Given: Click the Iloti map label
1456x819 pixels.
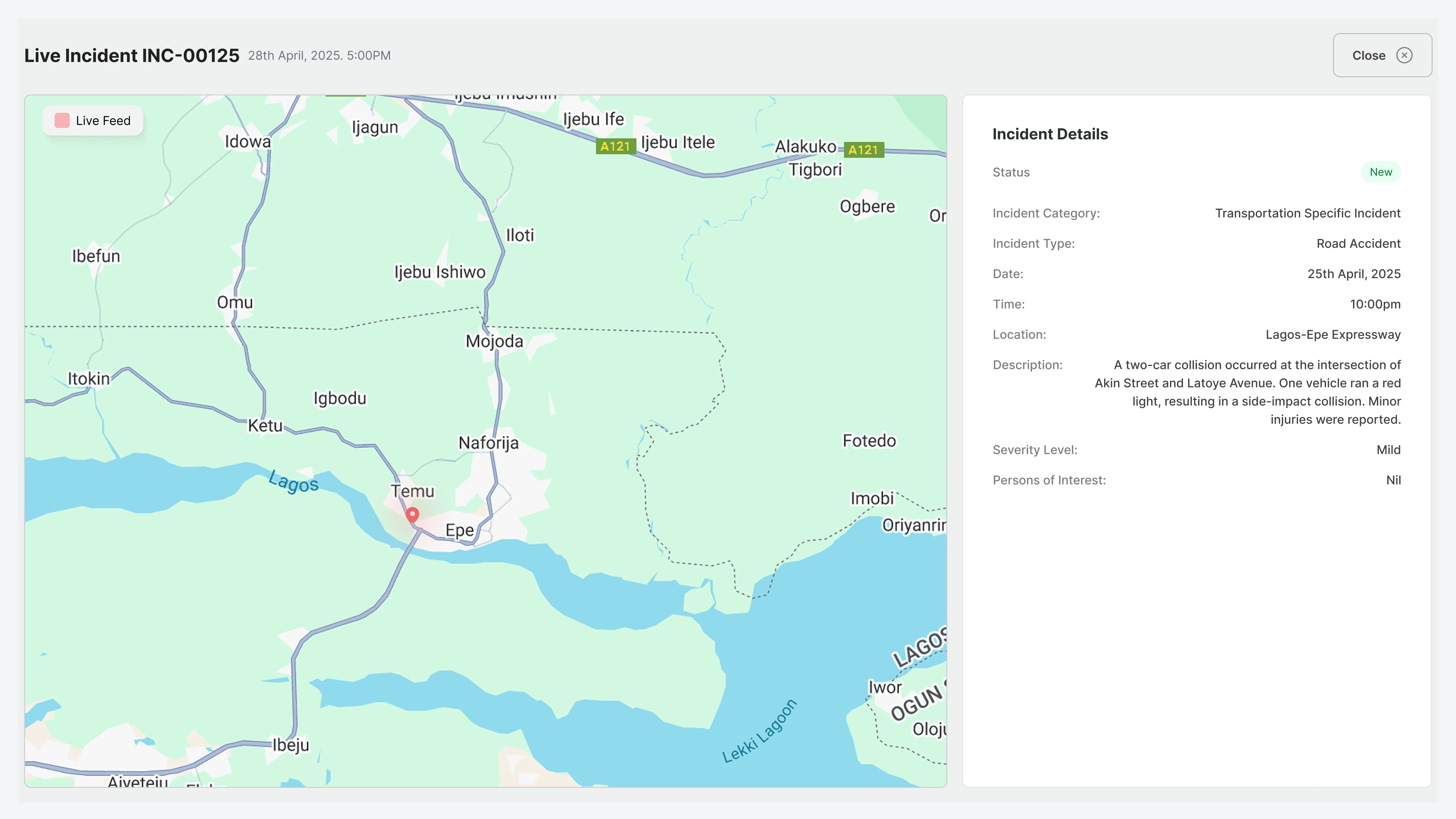Looking at the screenshot, I should click(x=519, y=235).
